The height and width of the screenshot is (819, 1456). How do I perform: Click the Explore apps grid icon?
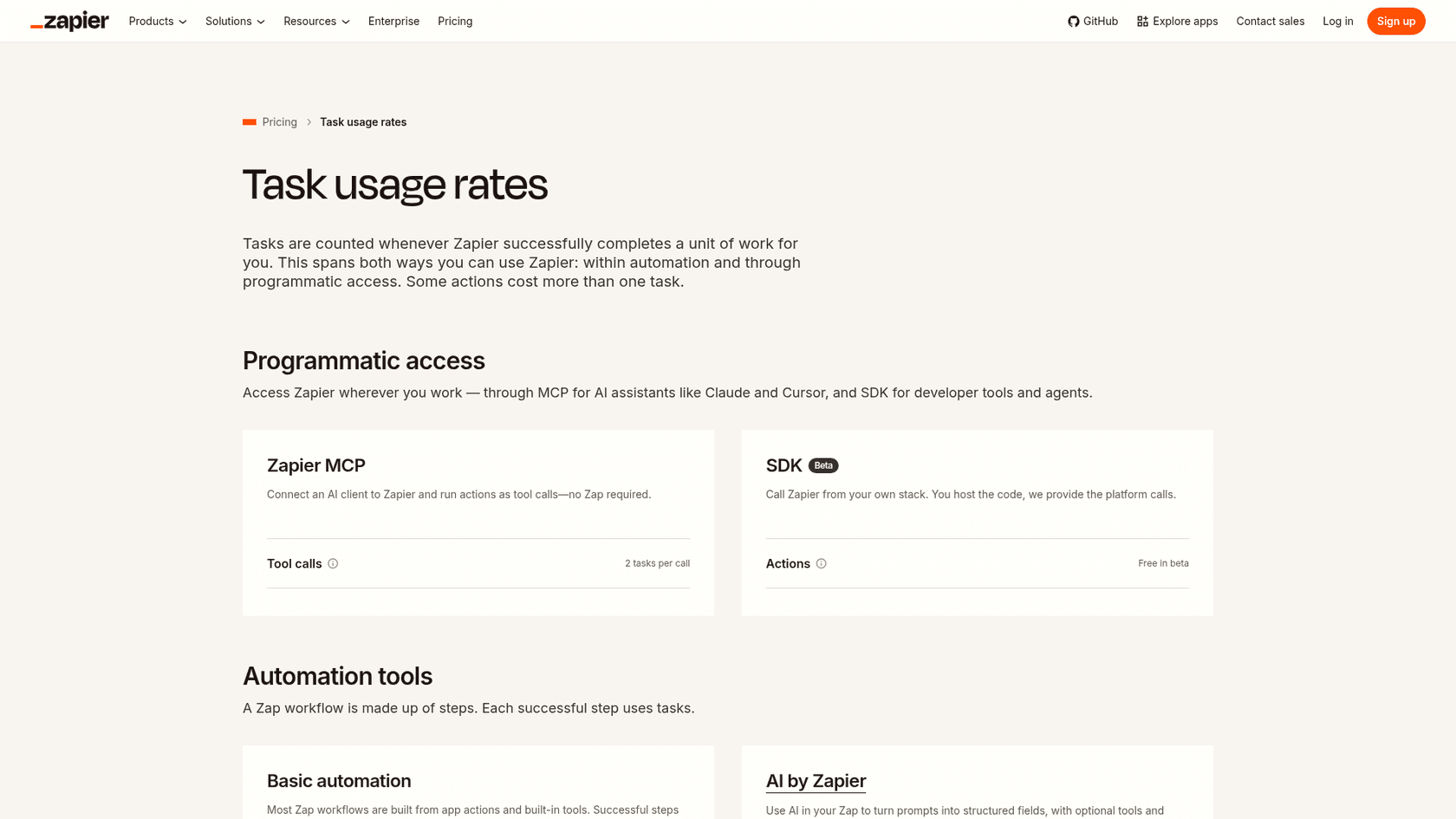click(1142, 21)
